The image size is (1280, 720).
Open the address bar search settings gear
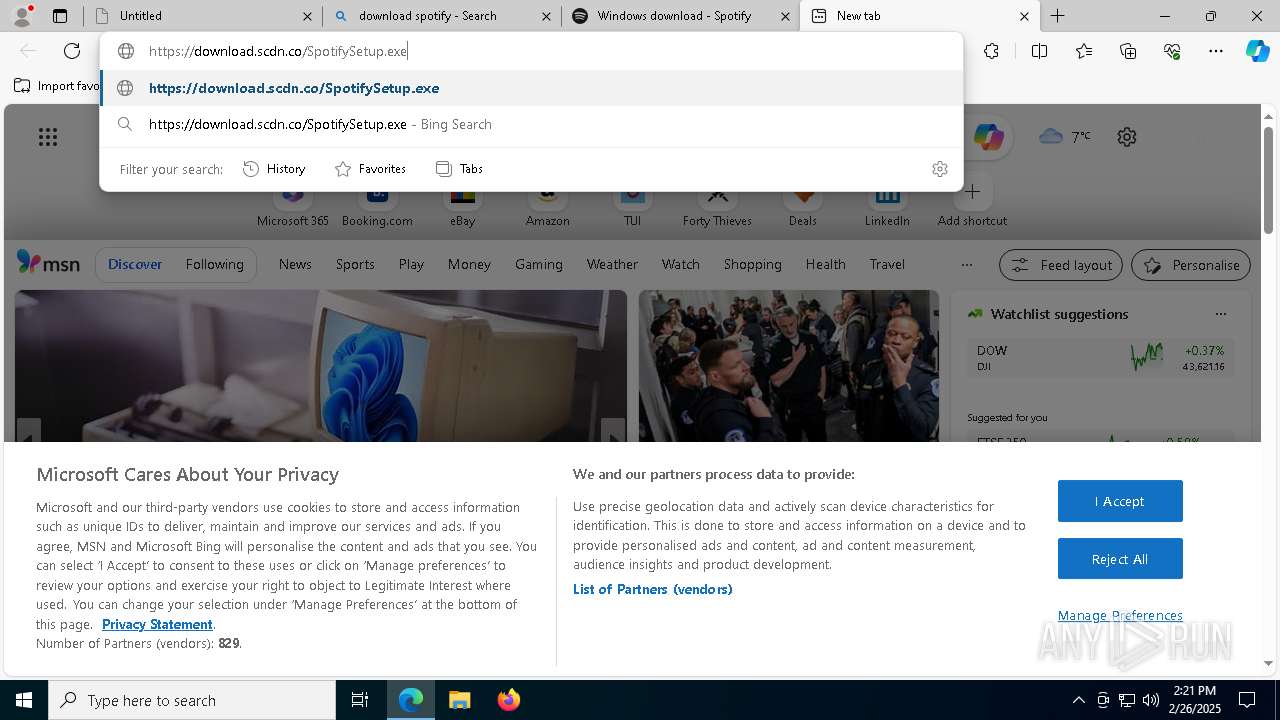click(939, 169)
